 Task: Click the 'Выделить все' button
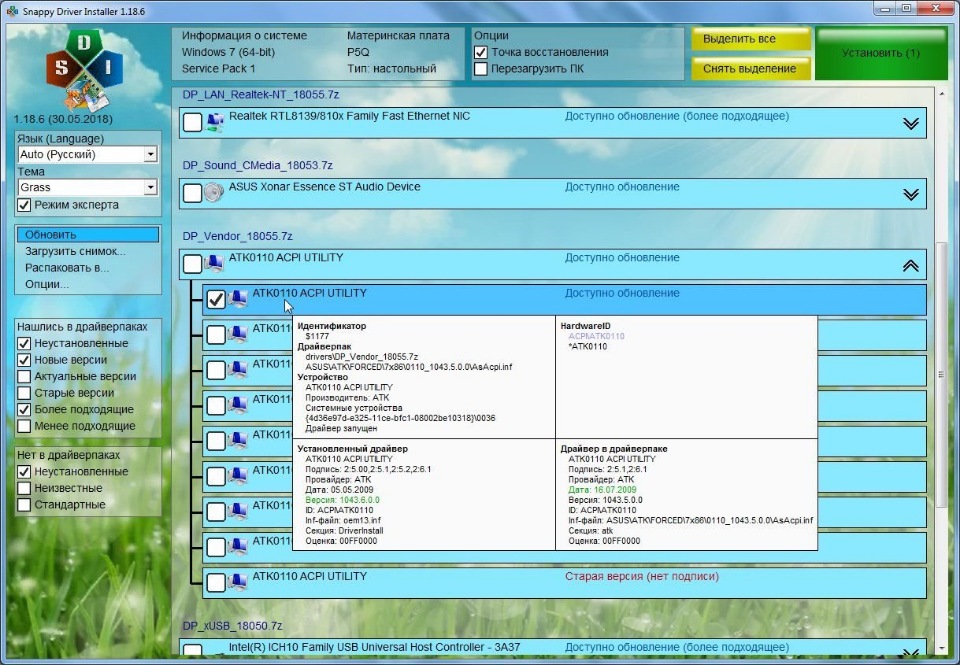tap(751, 39)
